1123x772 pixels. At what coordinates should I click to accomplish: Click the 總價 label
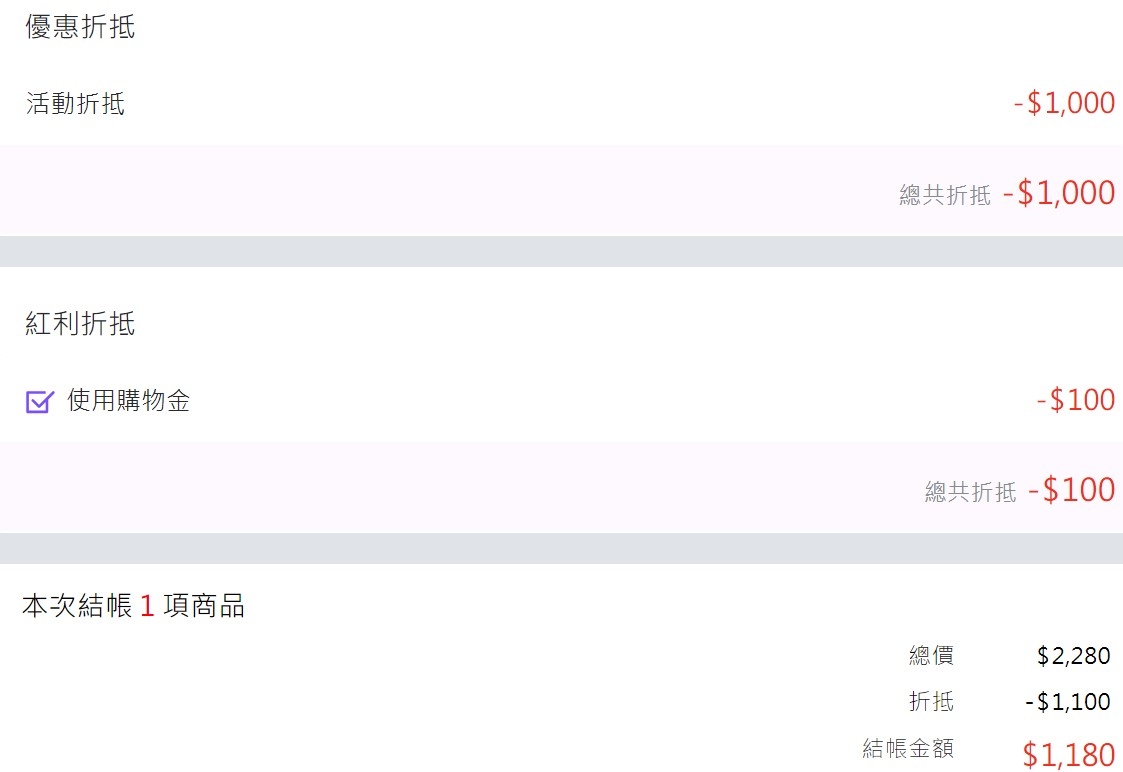click(x=931, y=655)
